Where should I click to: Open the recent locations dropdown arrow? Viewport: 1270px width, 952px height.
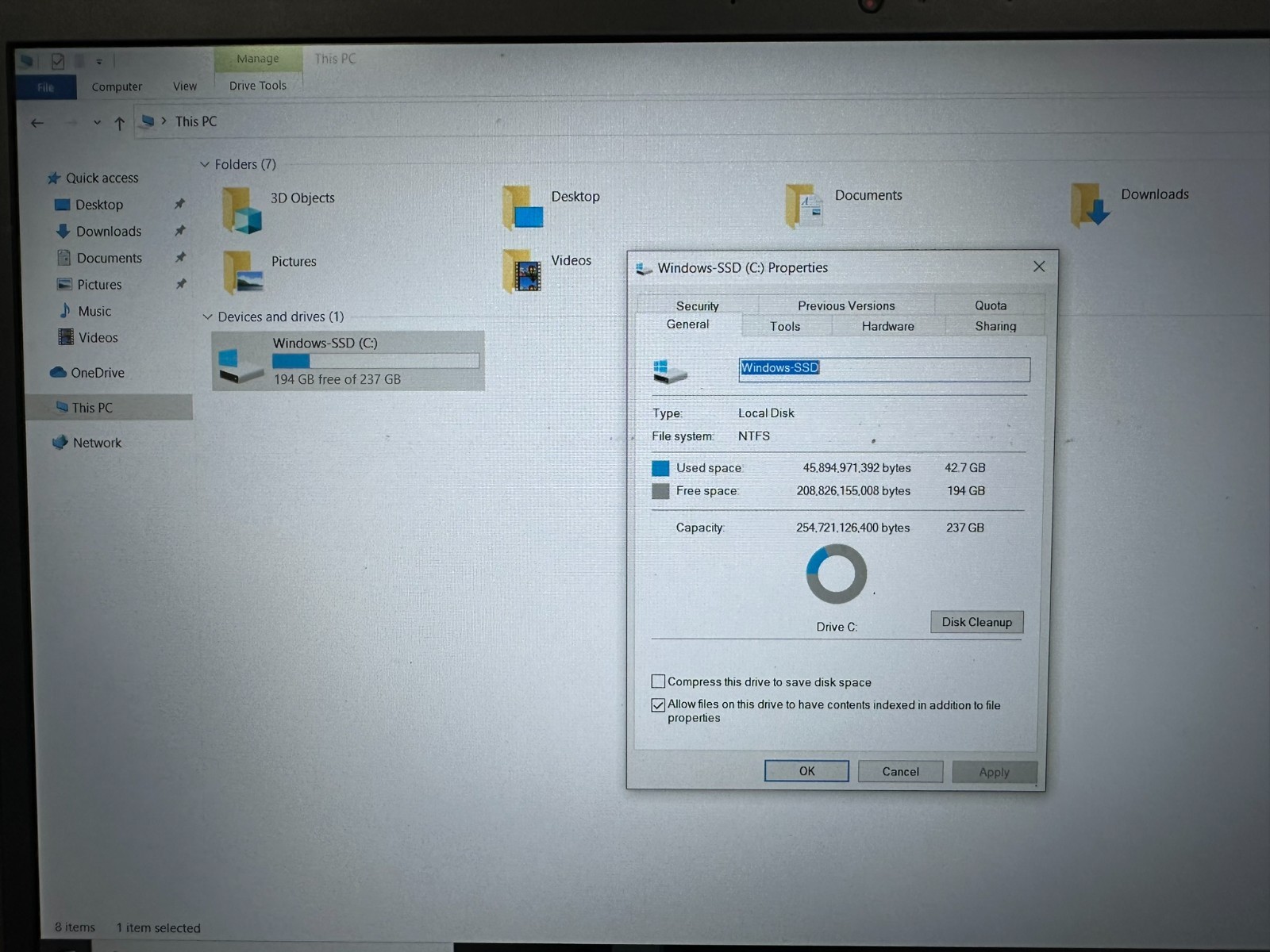pyautogui.click(x=97, y=123)
